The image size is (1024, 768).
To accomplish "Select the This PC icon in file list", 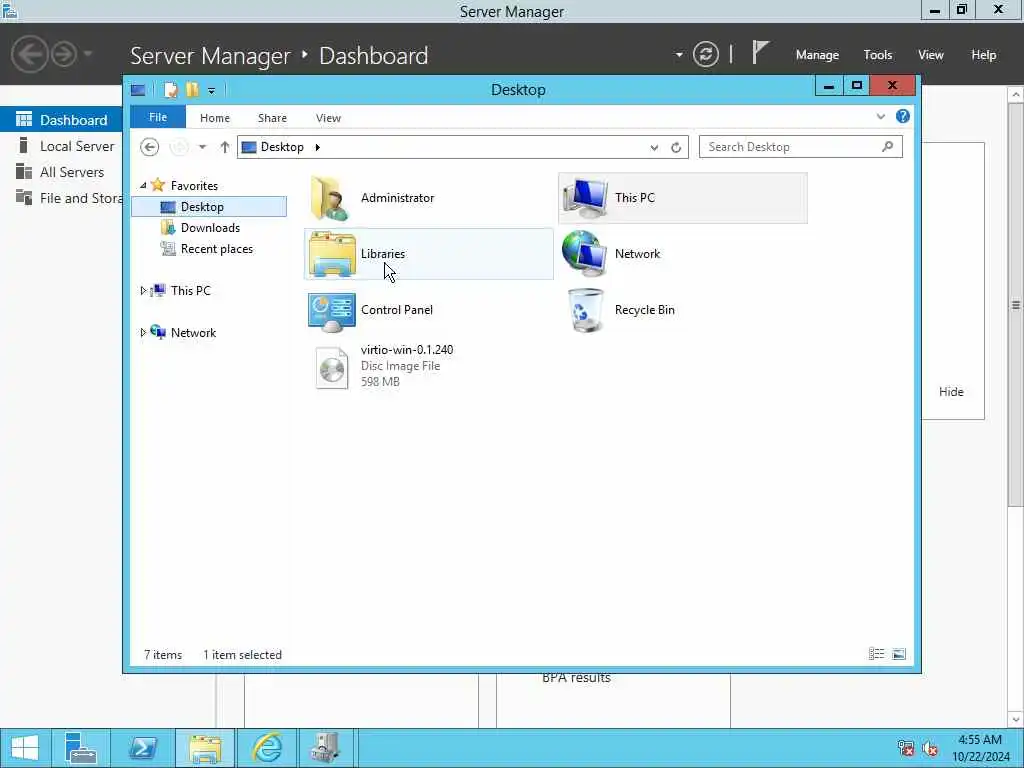I will 584,198.
